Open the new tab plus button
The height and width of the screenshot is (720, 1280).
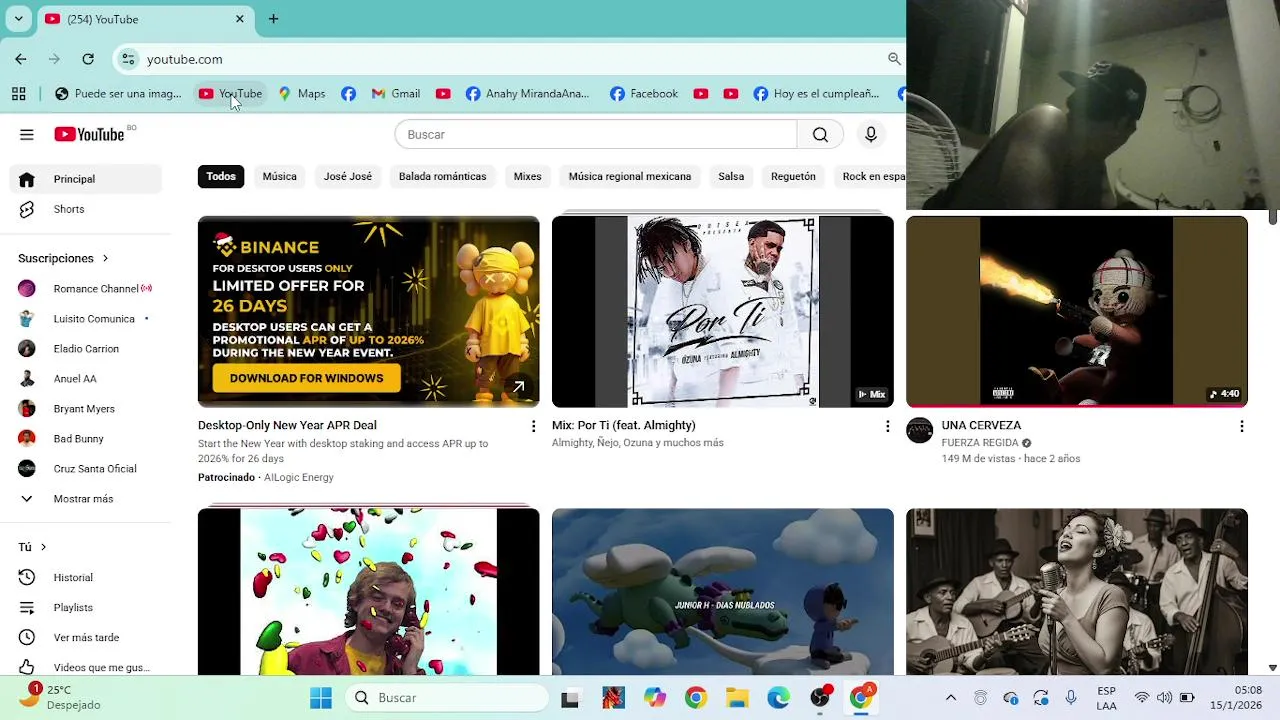click(273, 19)
